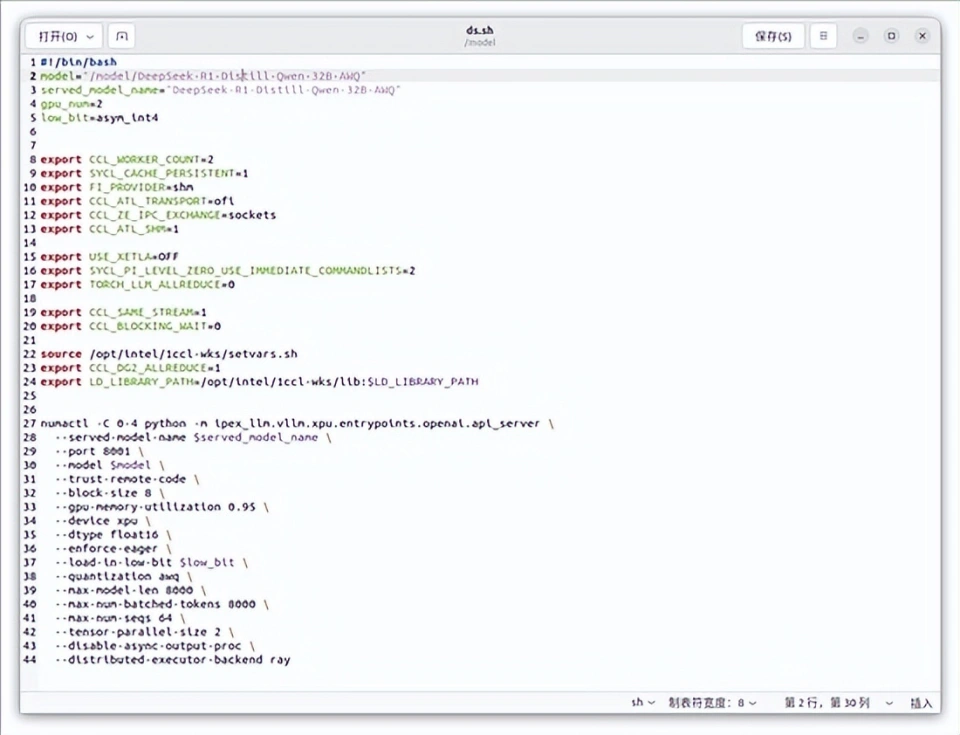The width and height of the screenshot is (960, 735).
Task: Click the --gpu-memory-utilization 0.95 argument
Action: (x=162, y=507)
